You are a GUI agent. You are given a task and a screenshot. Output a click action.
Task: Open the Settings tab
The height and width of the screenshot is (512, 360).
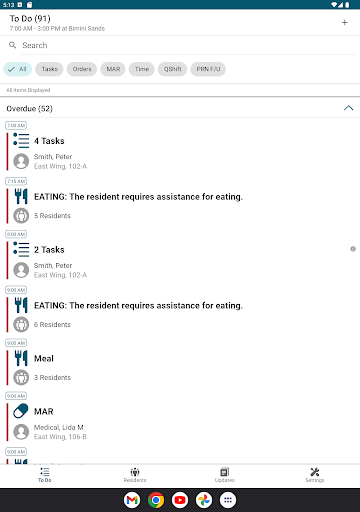[x=315, y=475]
